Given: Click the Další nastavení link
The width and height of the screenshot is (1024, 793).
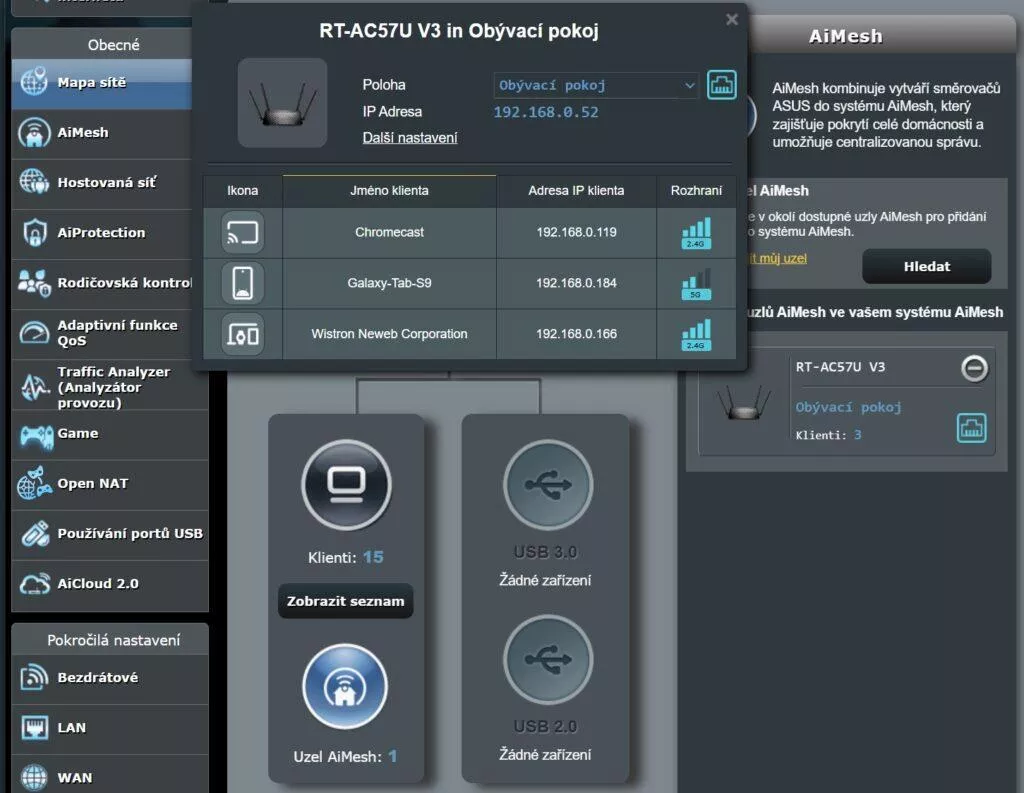Looking at the screenshot, I should pos(410,138).
